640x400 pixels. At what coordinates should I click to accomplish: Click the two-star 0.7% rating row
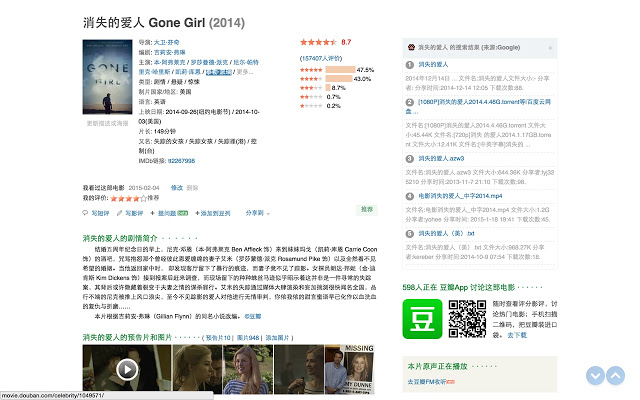[x=320, y=97]
